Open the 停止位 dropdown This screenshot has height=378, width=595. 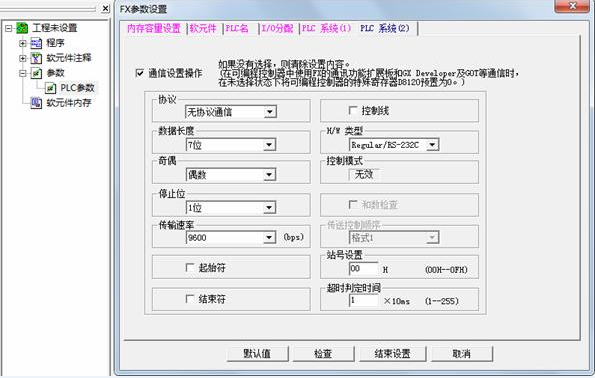pyautogui.click(x=269, y=208)
